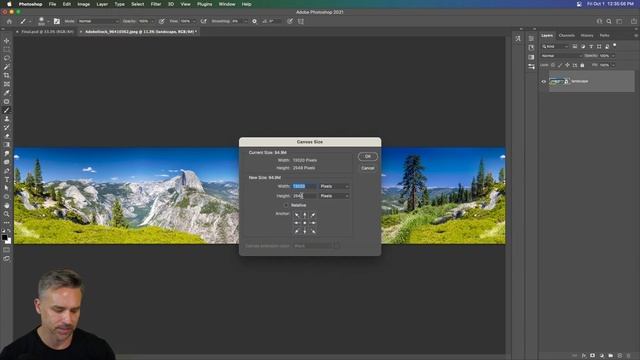Select the Brush tool in toolbar
The width and height of the screenshot is (640, 360).
[7, 110]
